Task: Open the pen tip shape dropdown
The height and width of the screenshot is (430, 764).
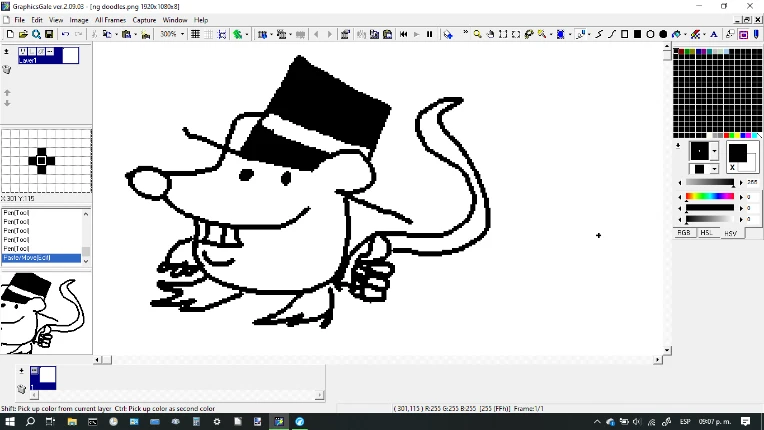Action: (714, 151)
